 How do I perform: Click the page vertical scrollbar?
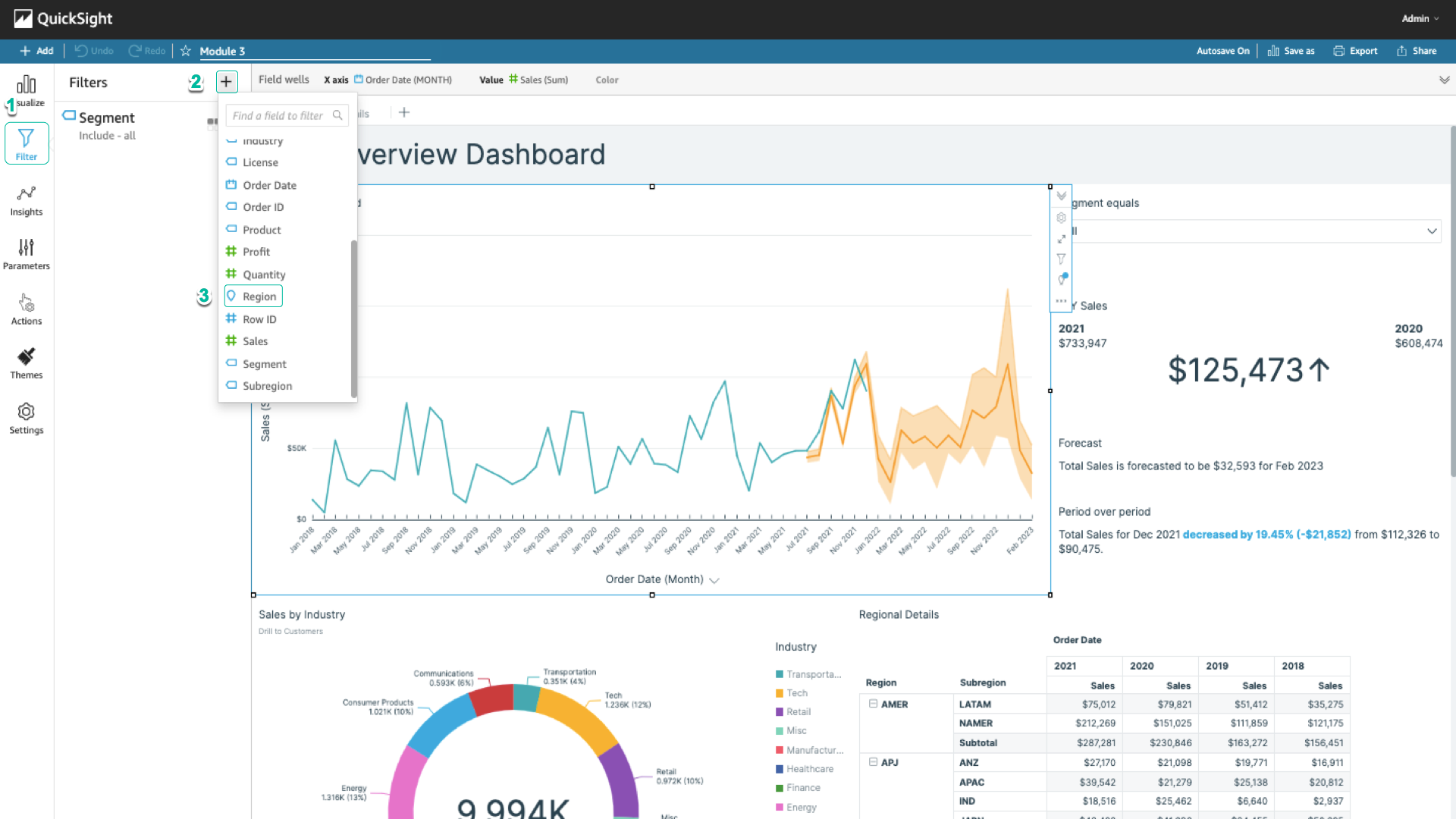click(1452, 302)
